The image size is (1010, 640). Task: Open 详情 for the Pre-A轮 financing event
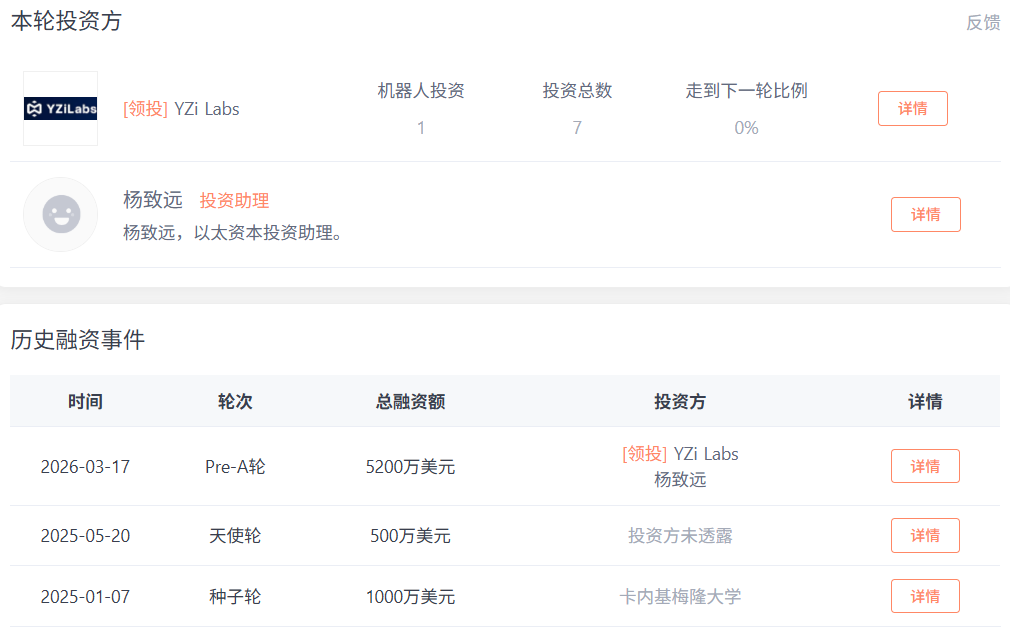[925, 466]
